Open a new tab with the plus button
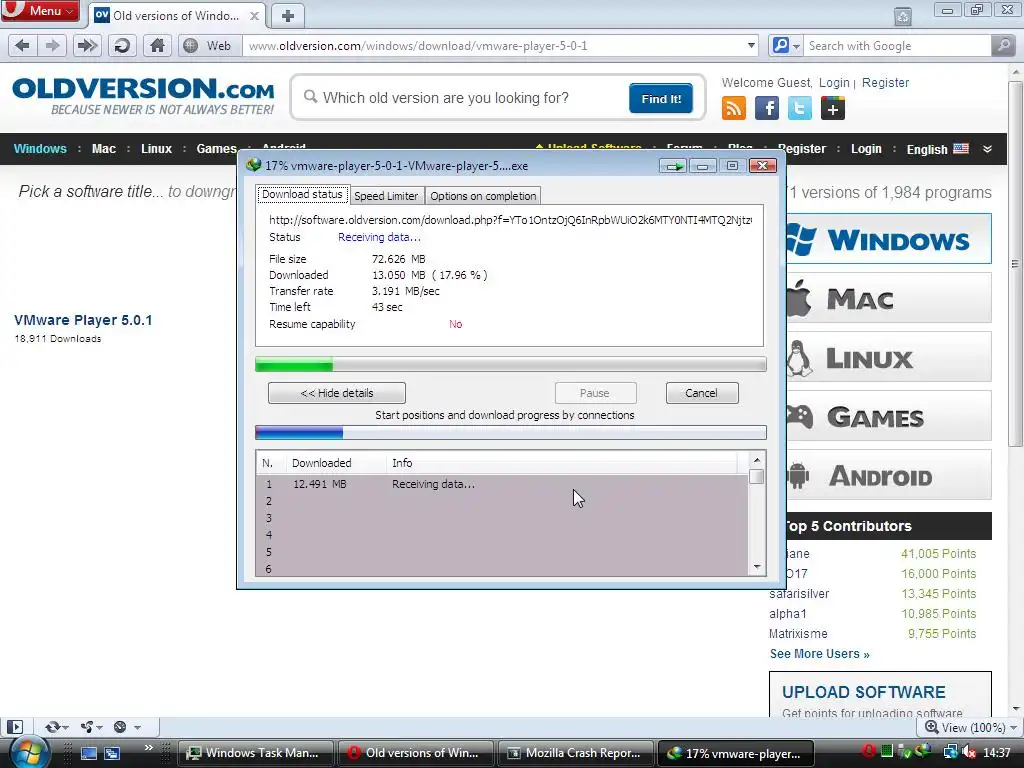 (x=288, y=16)
